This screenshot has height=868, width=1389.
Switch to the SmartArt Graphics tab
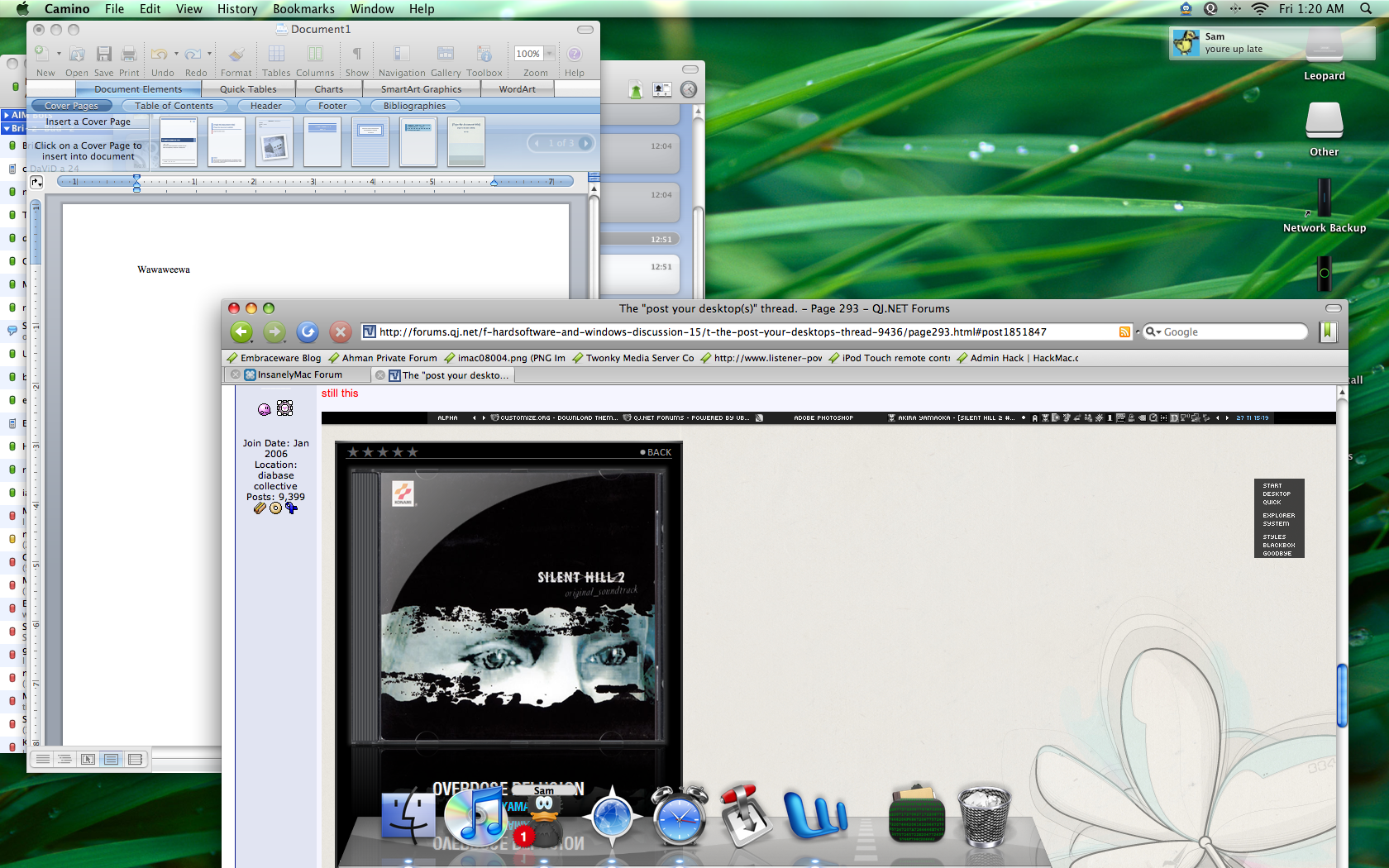pos(421,89)
